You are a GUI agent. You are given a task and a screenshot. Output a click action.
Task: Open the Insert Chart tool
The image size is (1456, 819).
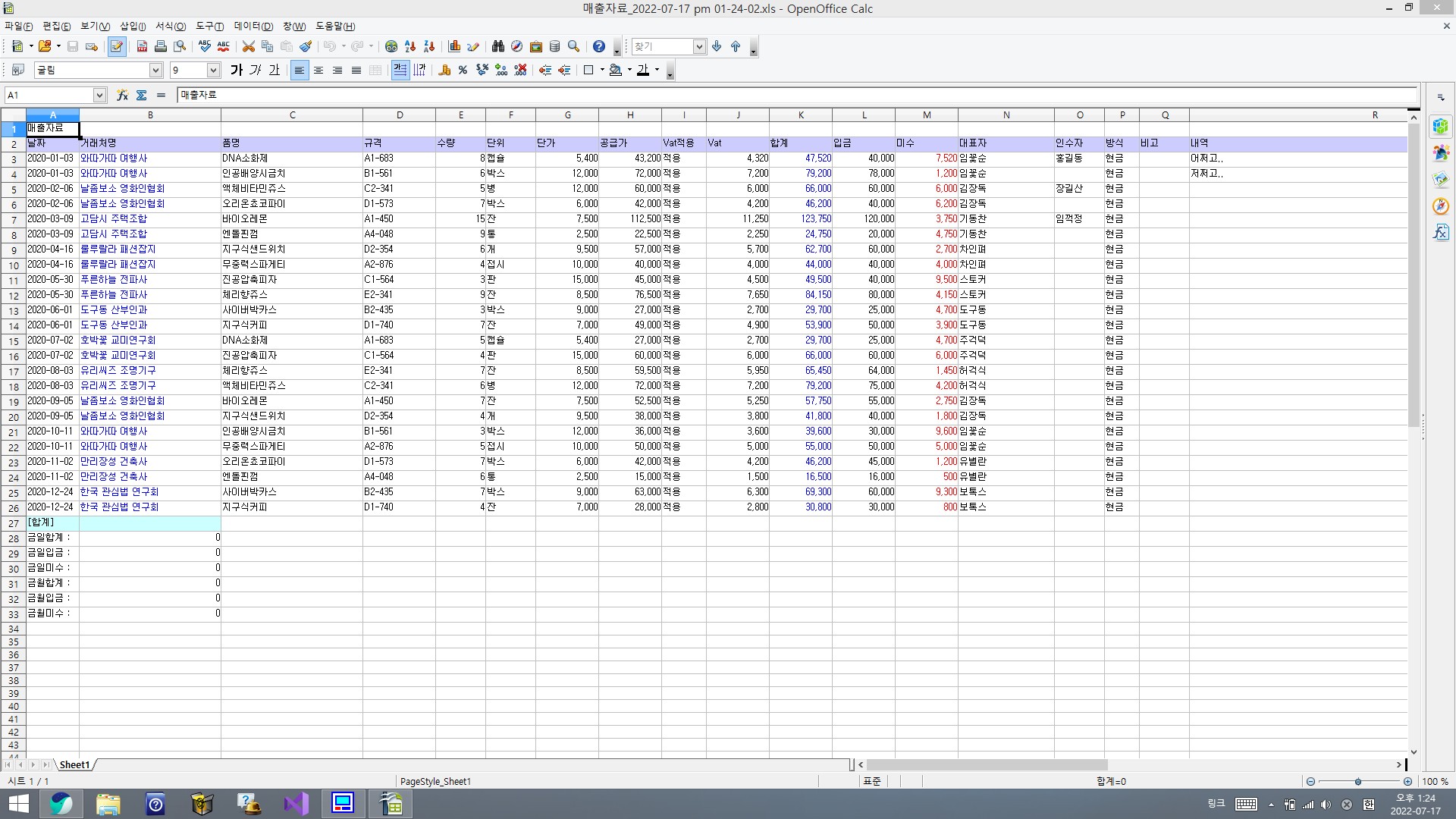click(x=455, y=47)
